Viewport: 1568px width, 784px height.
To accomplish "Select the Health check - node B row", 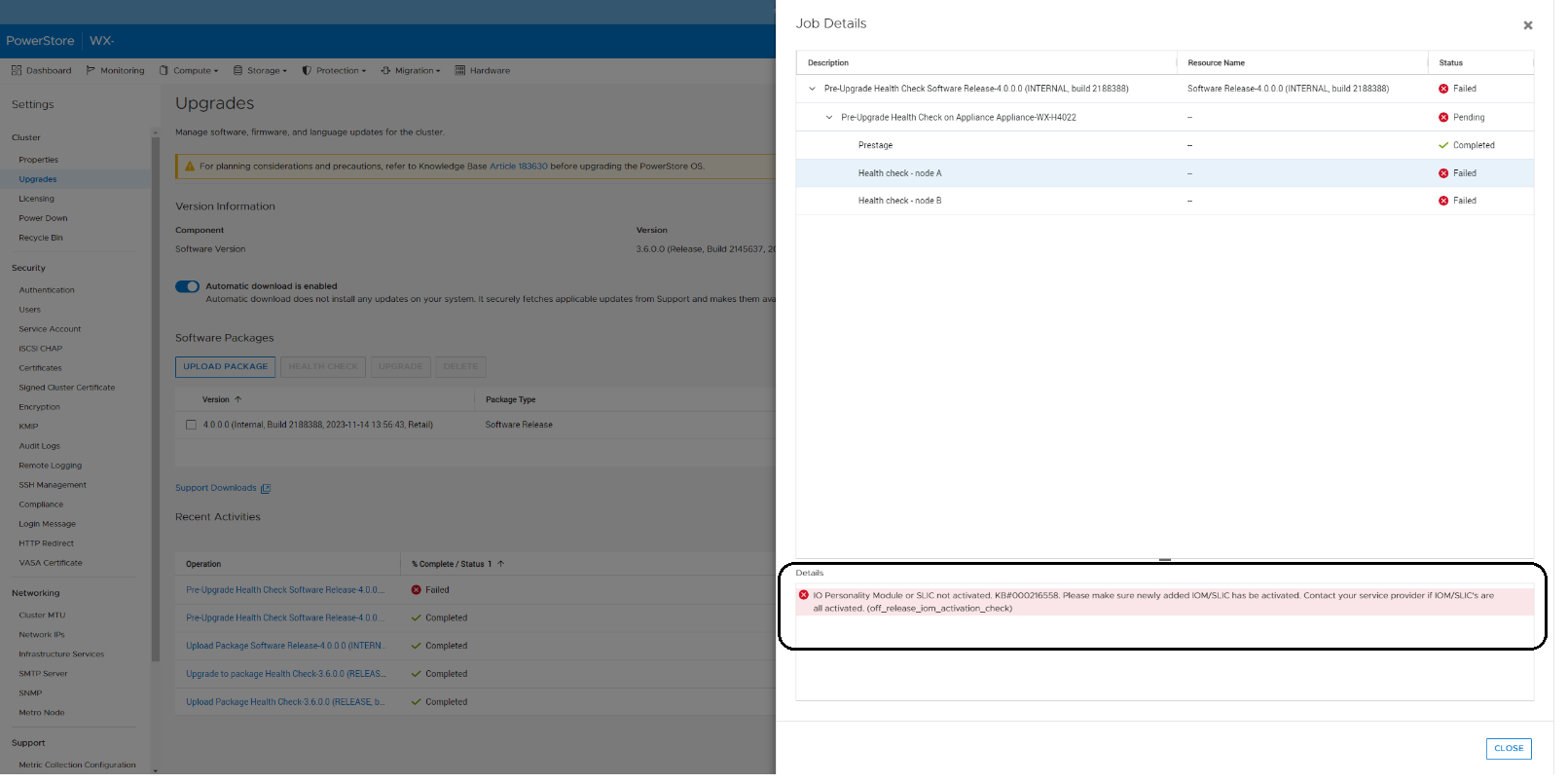I will [x=1164, y=201].
